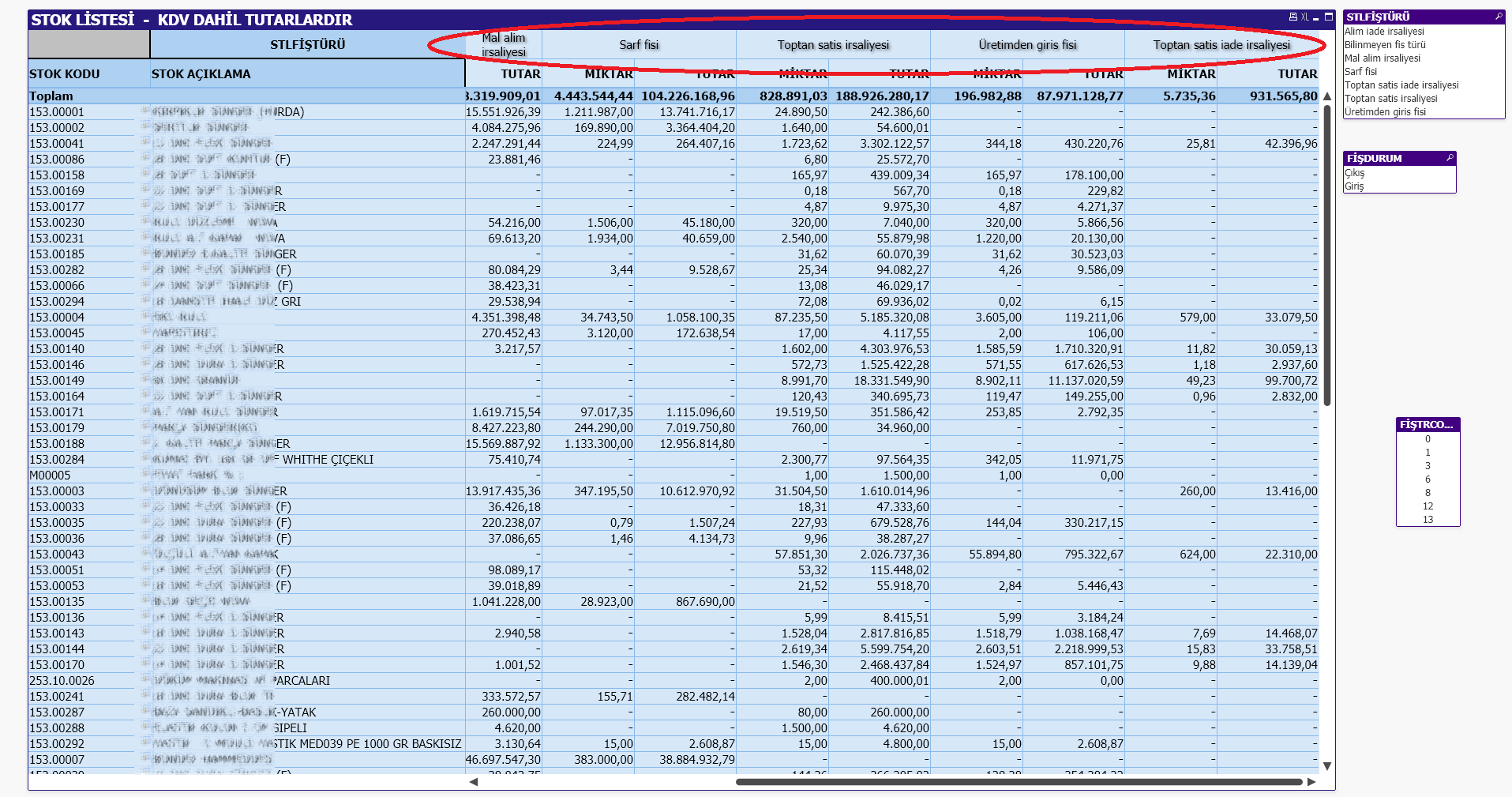
Task: Click scroll-down arrow of table vertical scrollbar
Action: (x=1327, y=765)
